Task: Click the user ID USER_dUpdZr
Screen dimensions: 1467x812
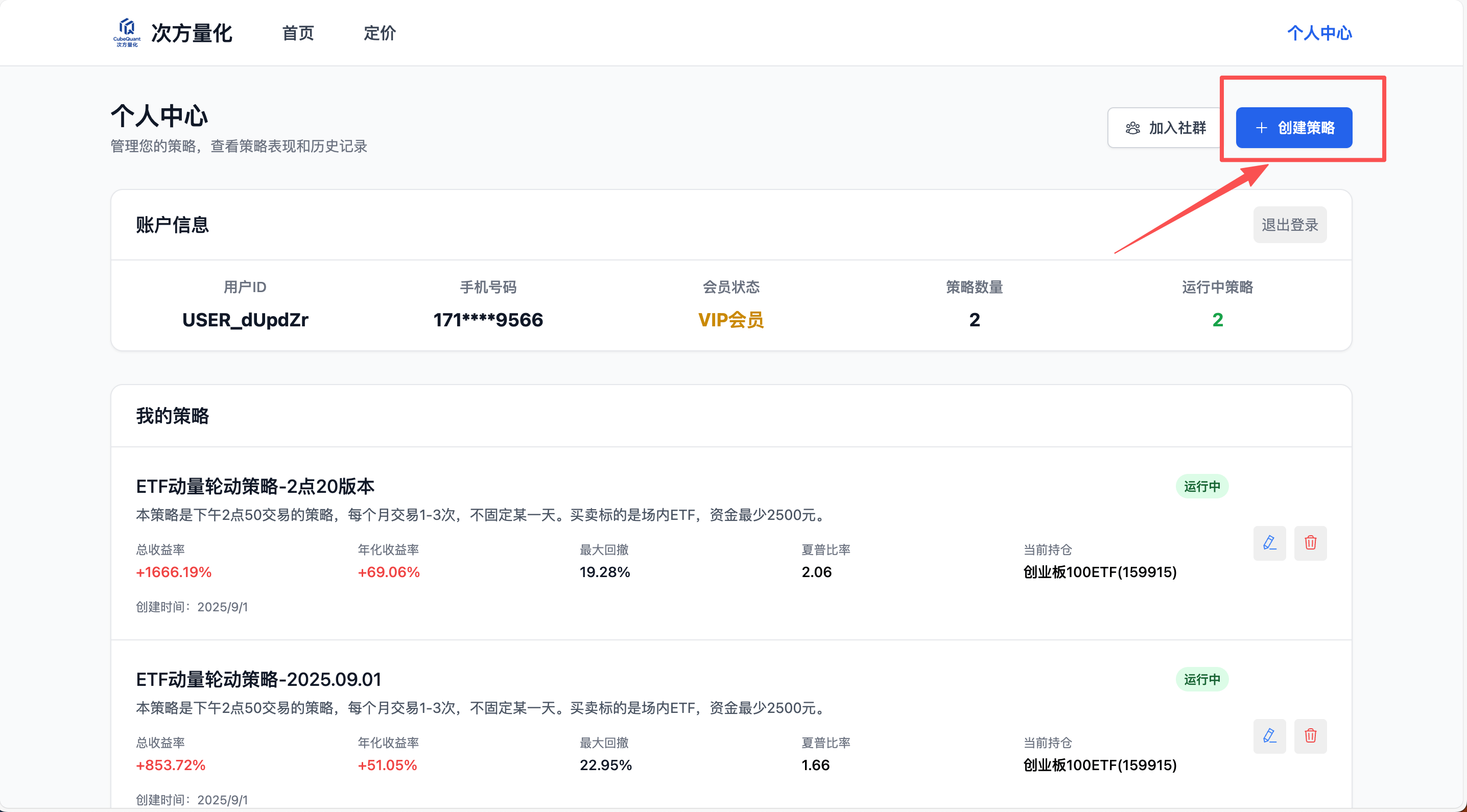Action: (x=245, y=320)
